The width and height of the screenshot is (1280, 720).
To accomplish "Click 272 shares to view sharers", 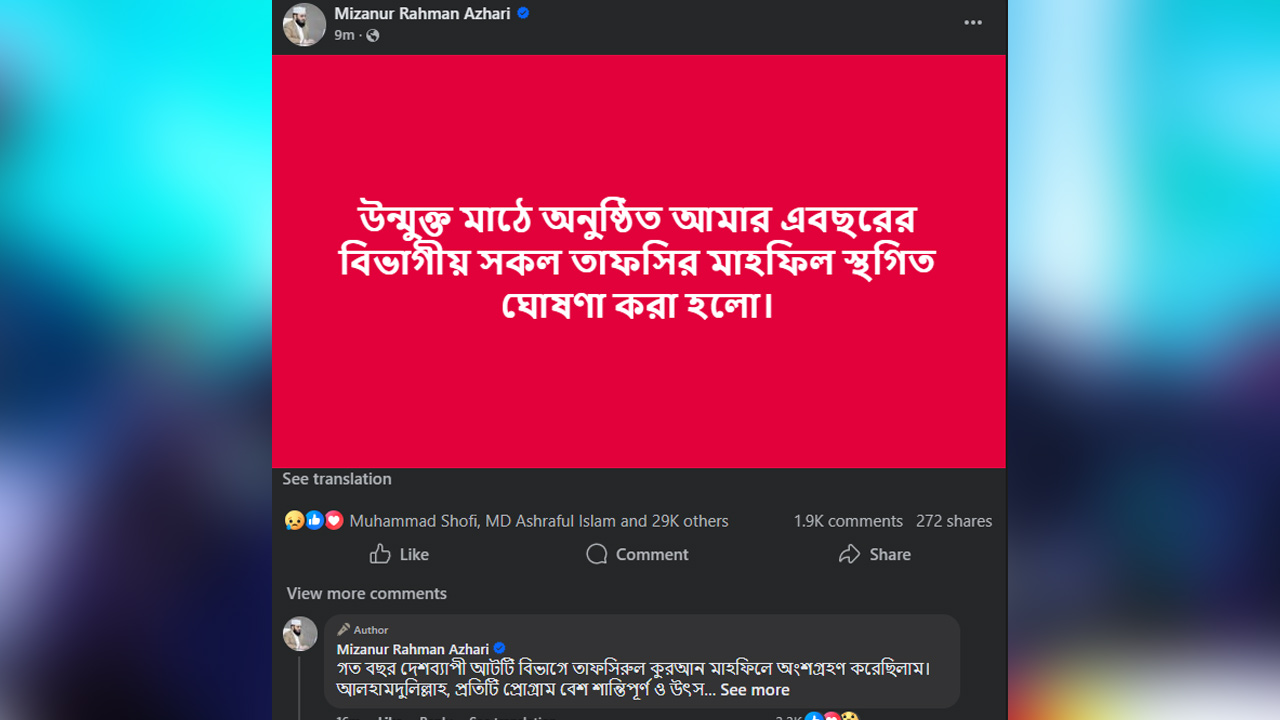I will (953, 520).
